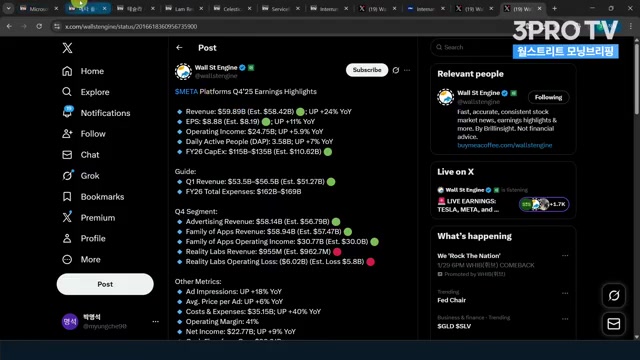Close the Microsoft tab
Screen dimensions: 640x360
pyautogui.click(x=56, y=9)
